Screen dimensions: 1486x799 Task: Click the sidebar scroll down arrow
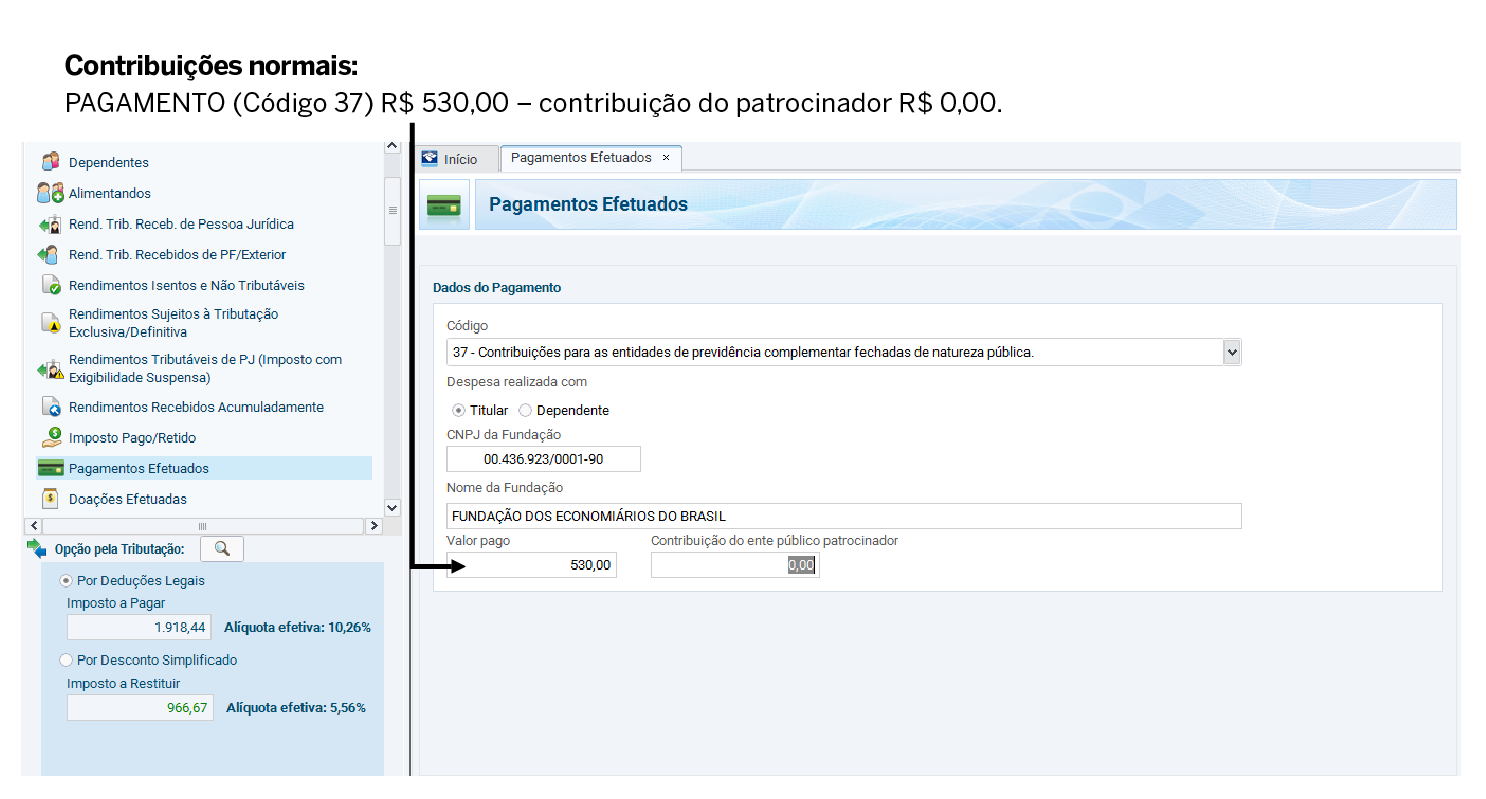point(392,507)
